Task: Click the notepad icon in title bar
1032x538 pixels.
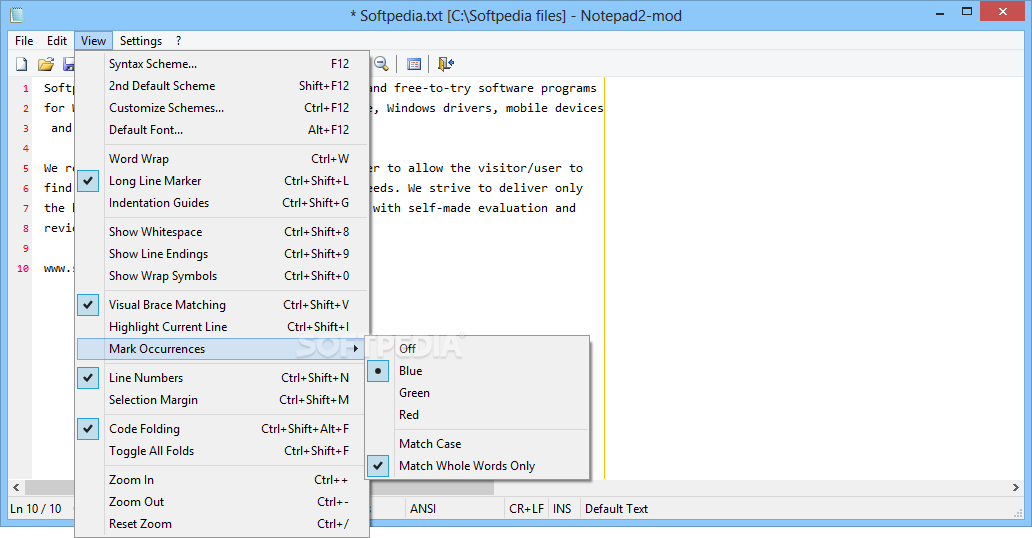Action: point(17,14)
